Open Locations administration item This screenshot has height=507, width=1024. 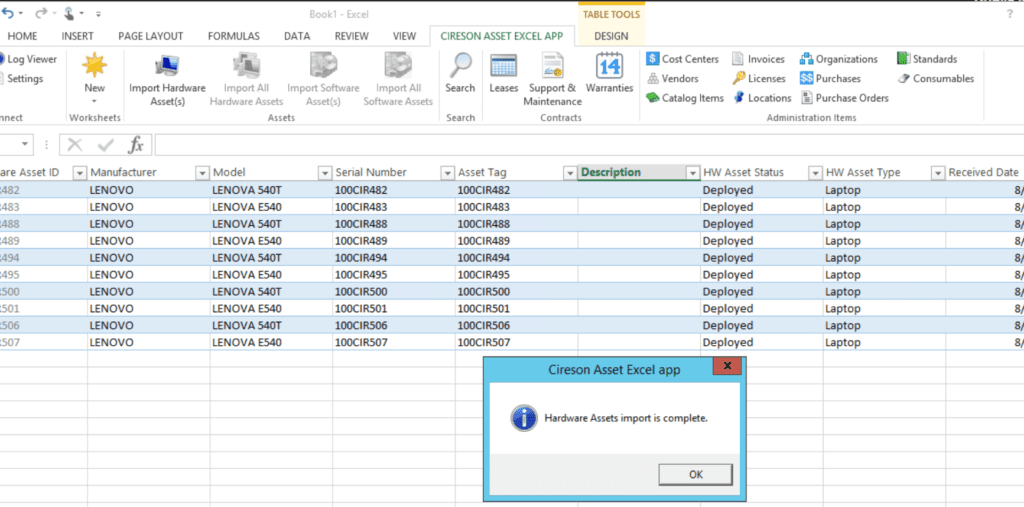point(761,98)
